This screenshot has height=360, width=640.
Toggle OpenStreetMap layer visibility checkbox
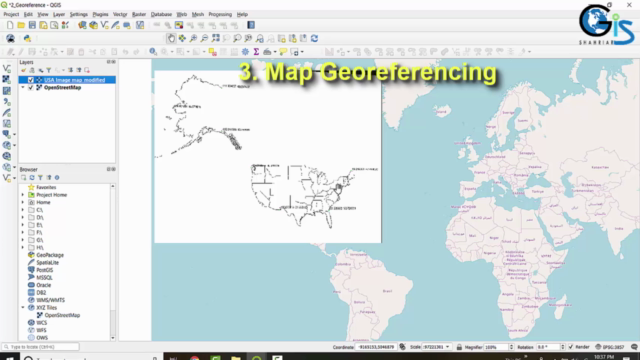pyautogui.click(x=31, y=88)
